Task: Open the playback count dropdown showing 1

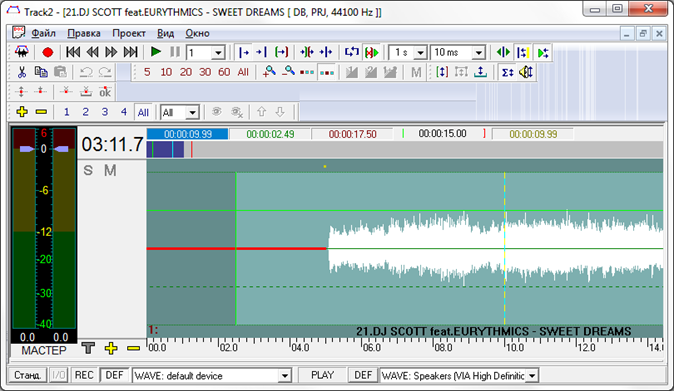Action: 218,53
